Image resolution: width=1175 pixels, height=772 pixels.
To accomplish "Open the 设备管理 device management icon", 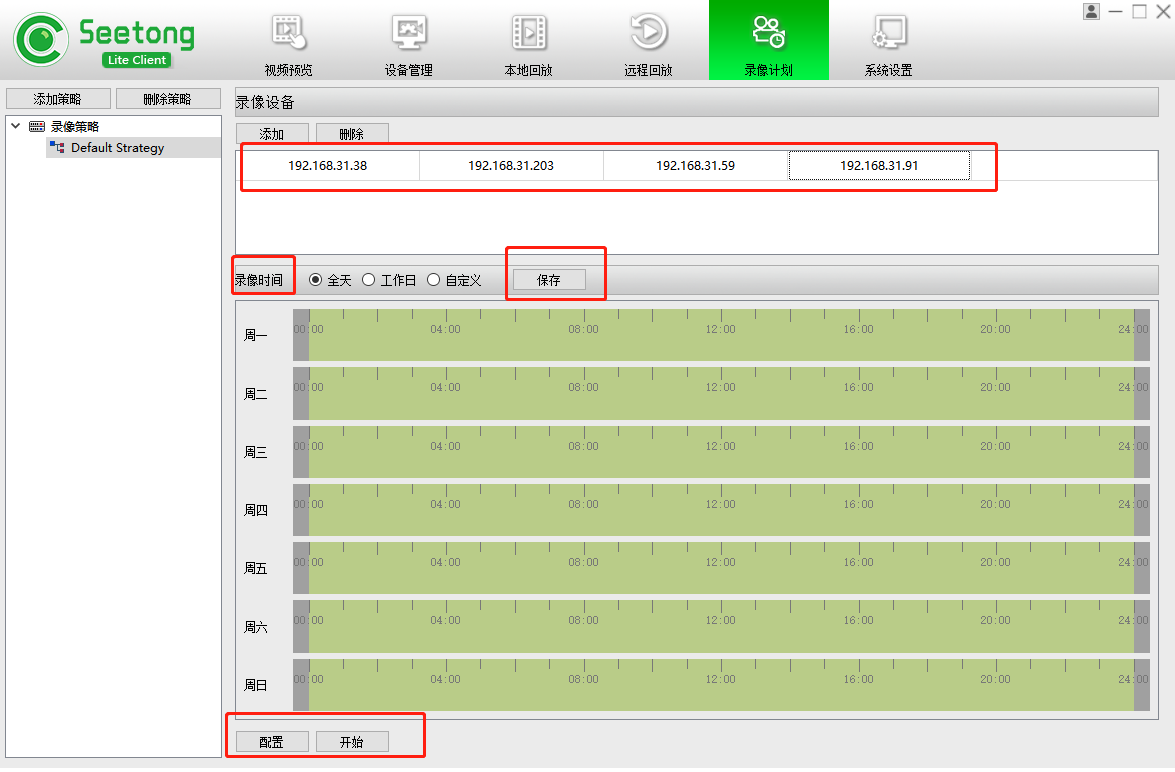I will (x=408, y=33).
